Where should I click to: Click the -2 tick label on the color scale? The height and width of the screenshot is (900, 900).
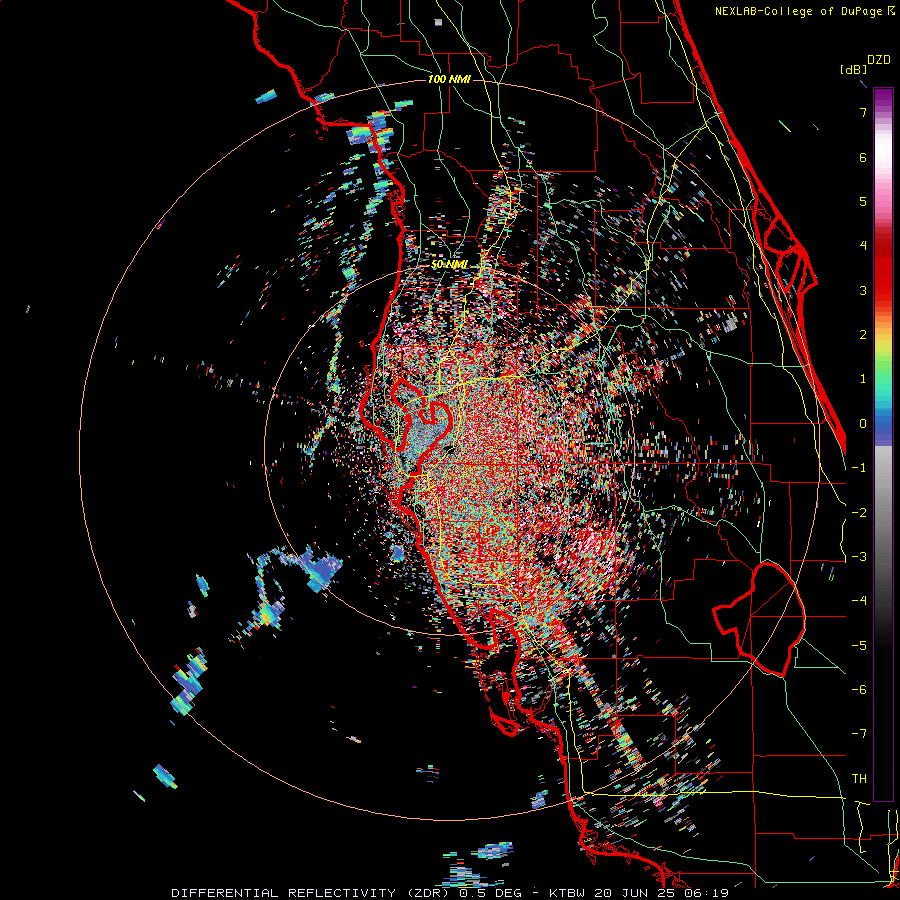point(859,512)
